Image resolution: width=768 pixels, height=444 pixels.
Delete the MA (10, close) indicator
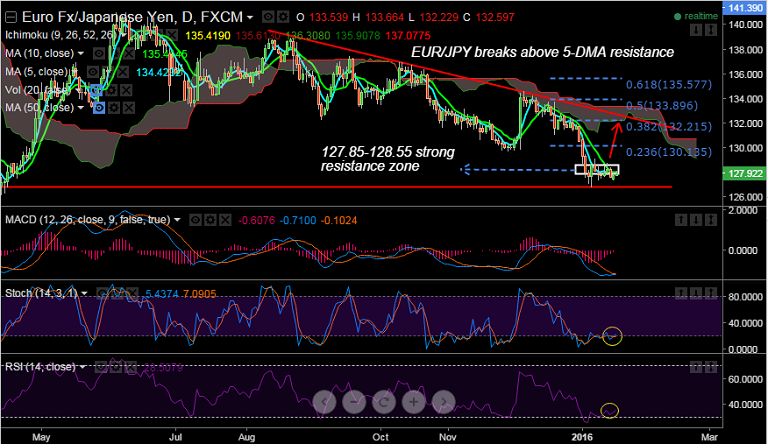[129, 53]
